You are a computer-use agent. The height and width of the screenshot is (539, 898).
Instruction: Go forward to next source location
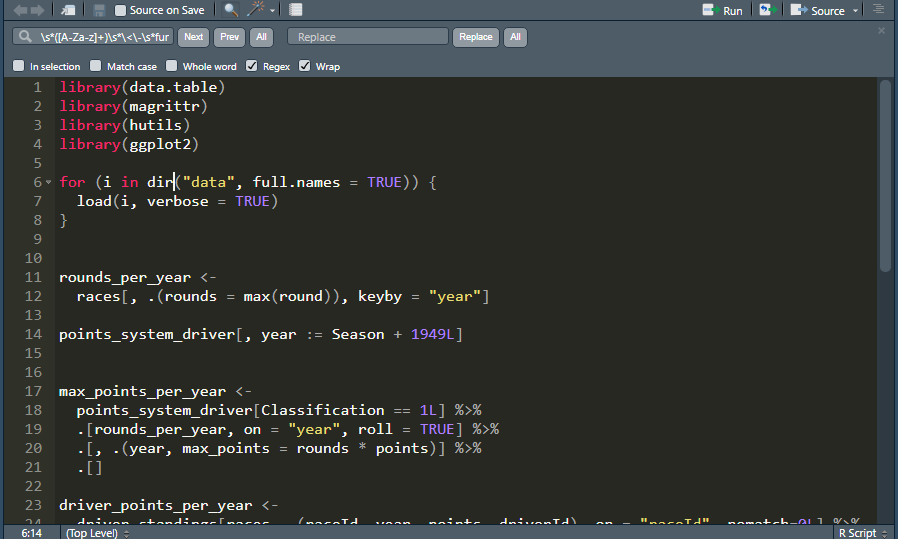click(38, 10)
